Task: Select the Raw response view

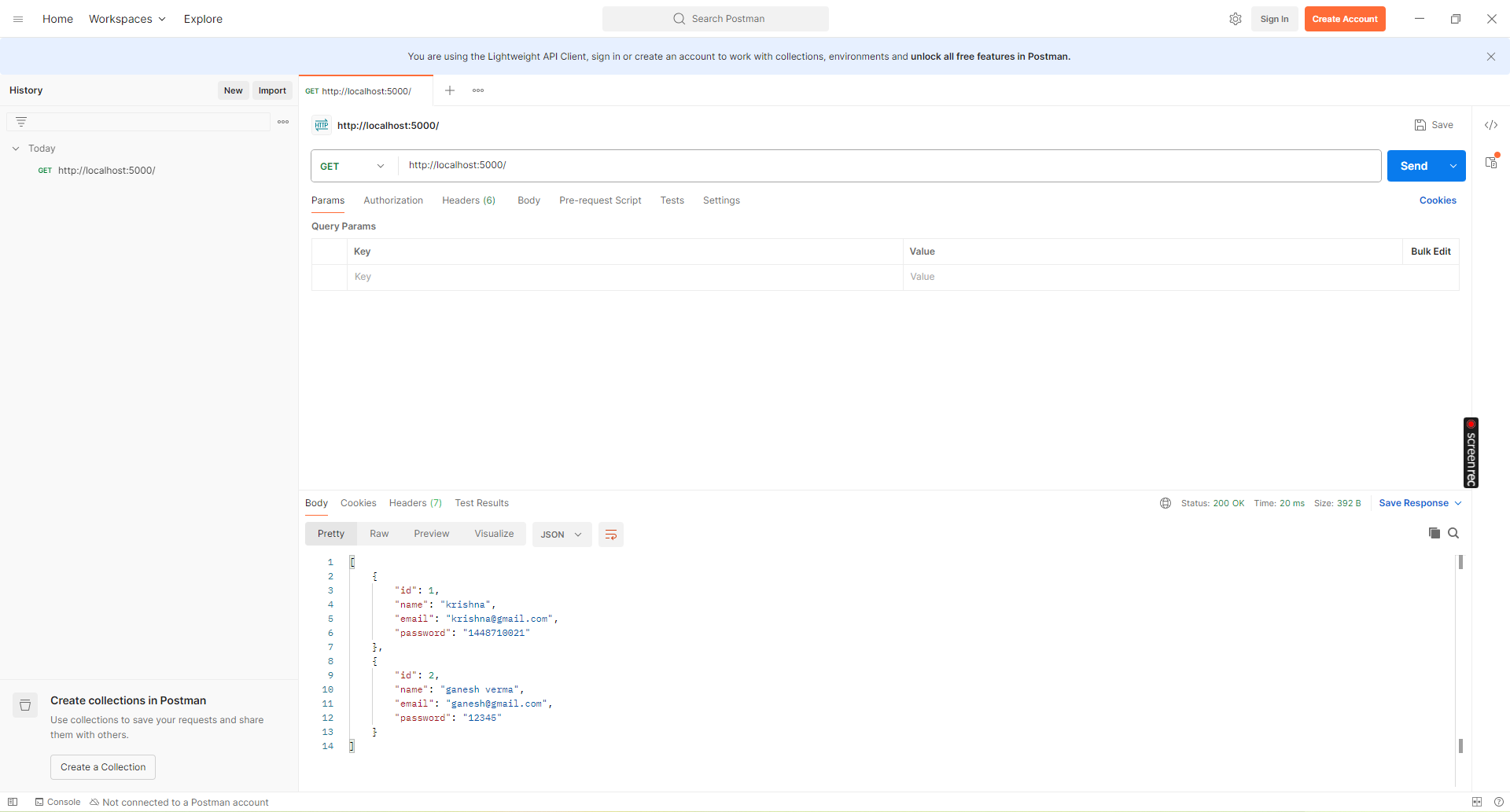Action: coord(379,534)
